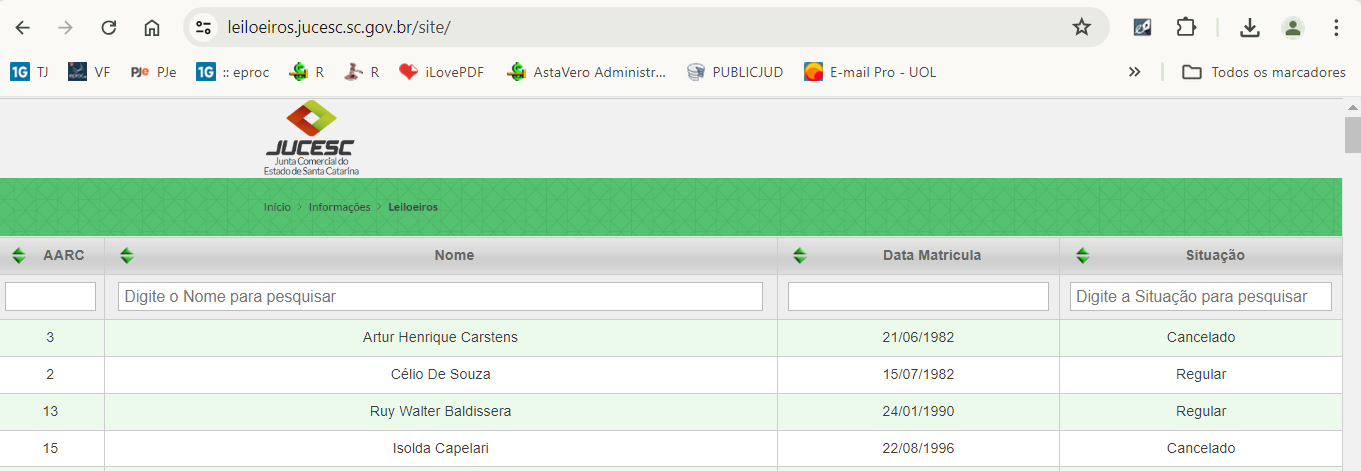Click the page vertical scrollbar thumb
Image resolution: width=1361 pixels, height=471 pixels.
1352,134
